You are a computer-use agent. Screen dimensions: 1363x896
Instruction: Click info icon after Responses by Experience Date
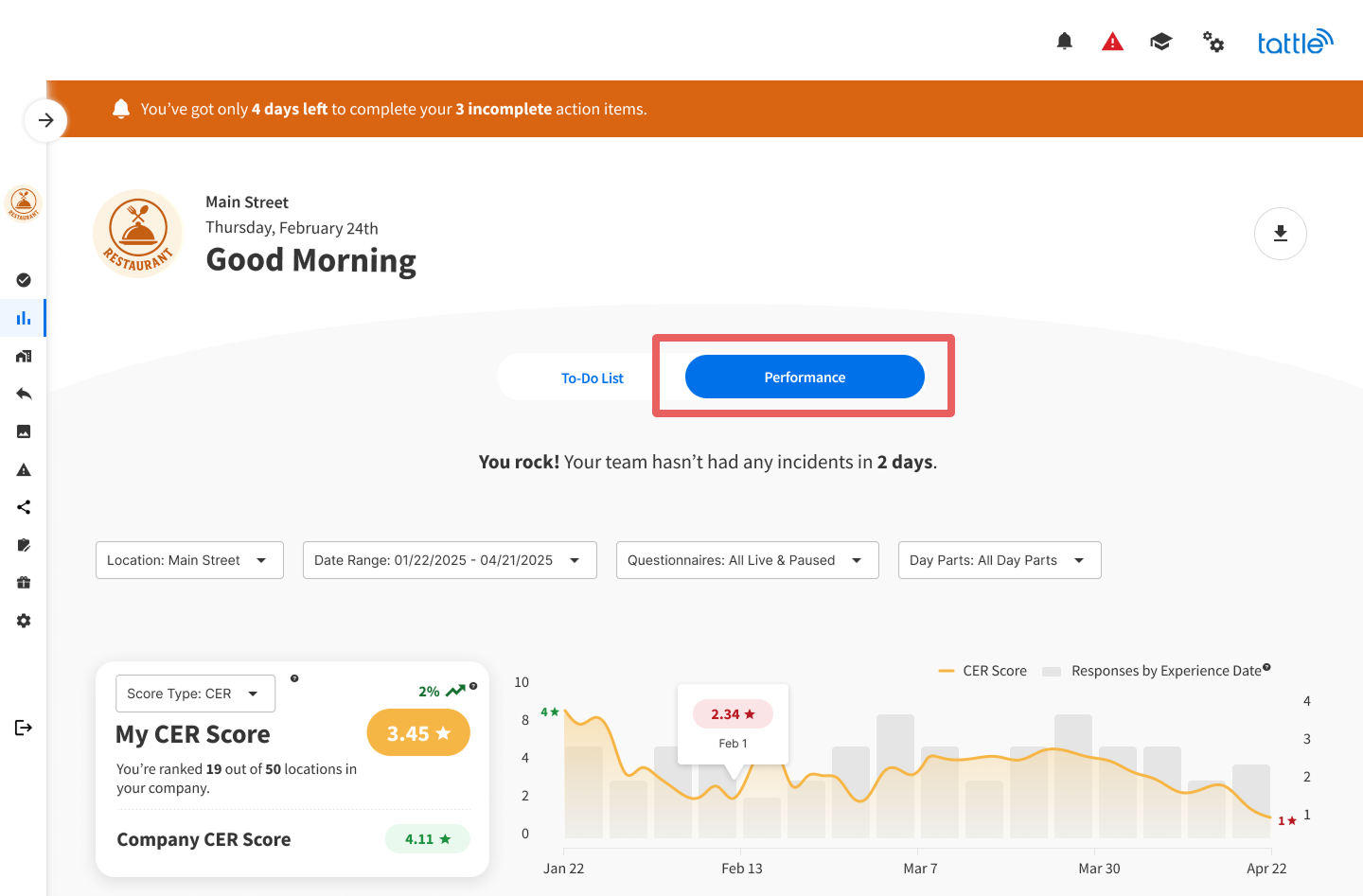point(1266,667)
